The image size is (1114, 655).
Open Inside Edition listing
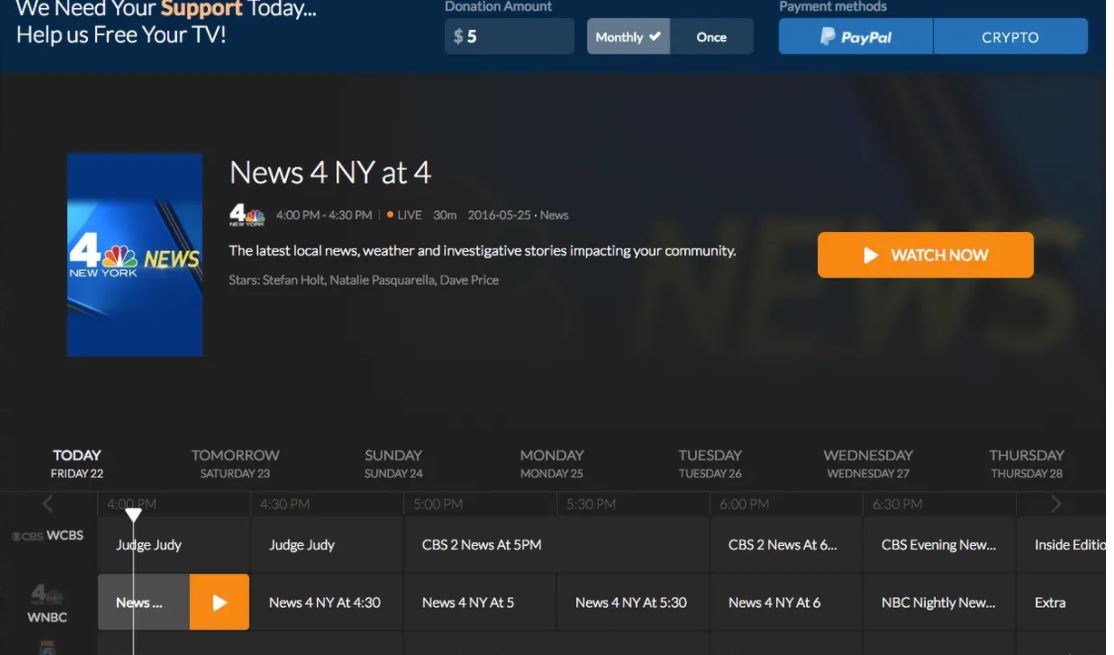(x=1061, y=545)
